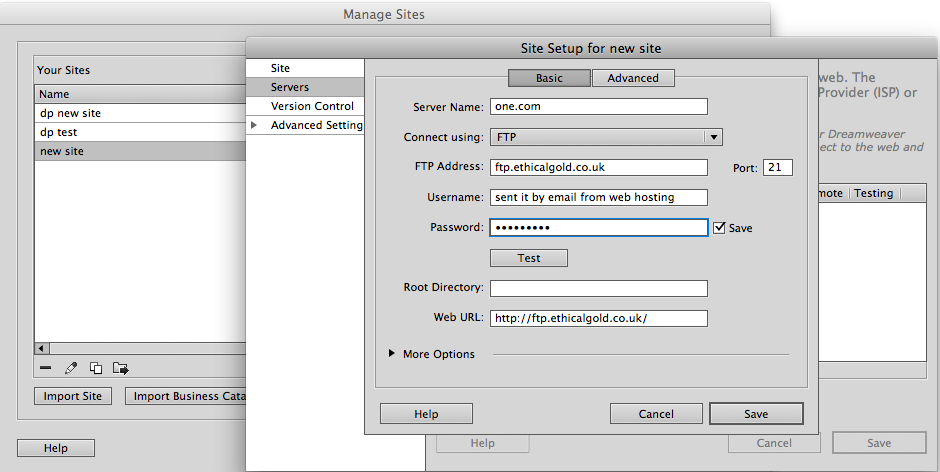
Task: Click the delete site minus icon
Action: 46,368
